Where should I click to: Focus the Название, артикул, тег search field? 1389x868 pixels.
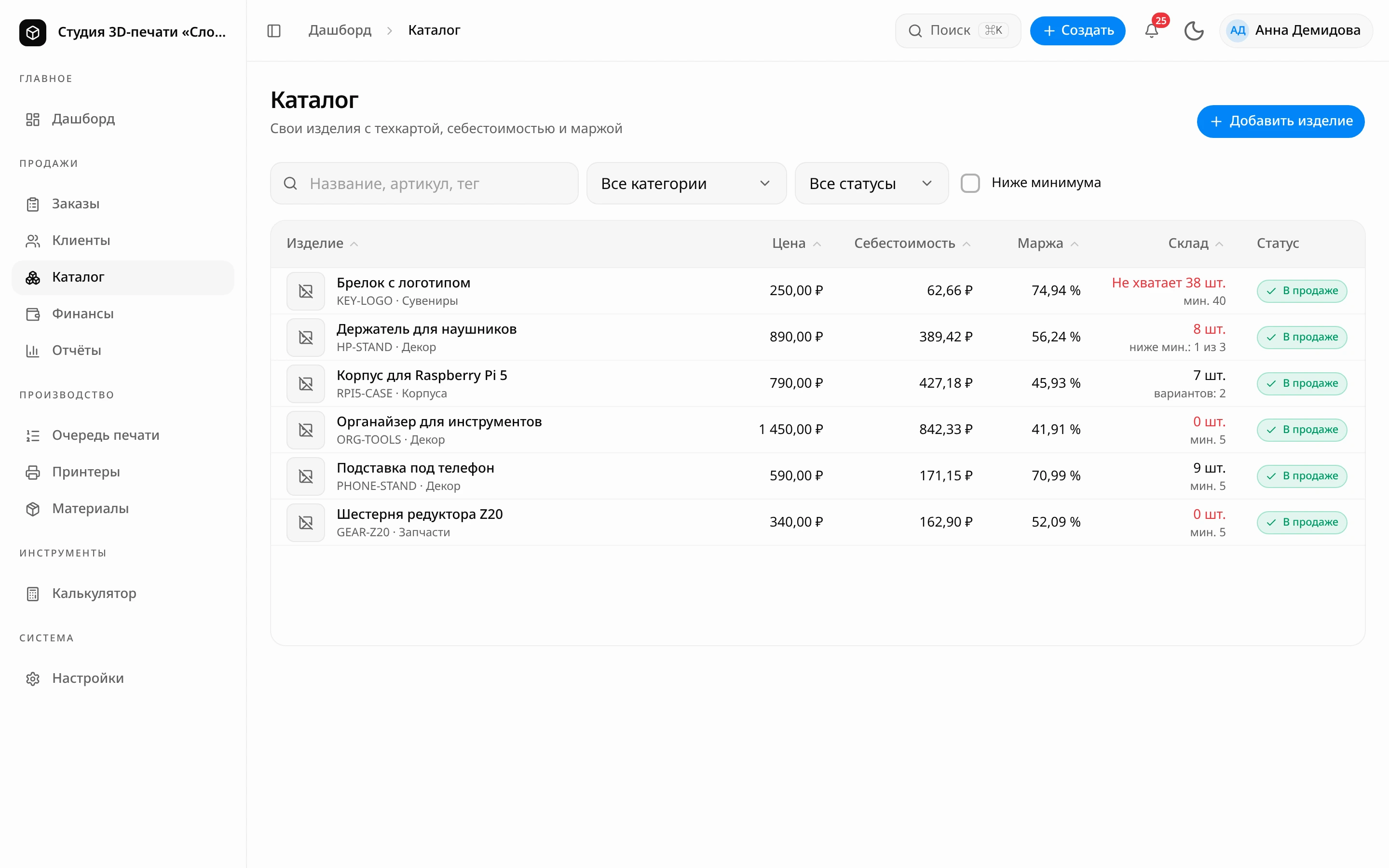coord(424,183)
